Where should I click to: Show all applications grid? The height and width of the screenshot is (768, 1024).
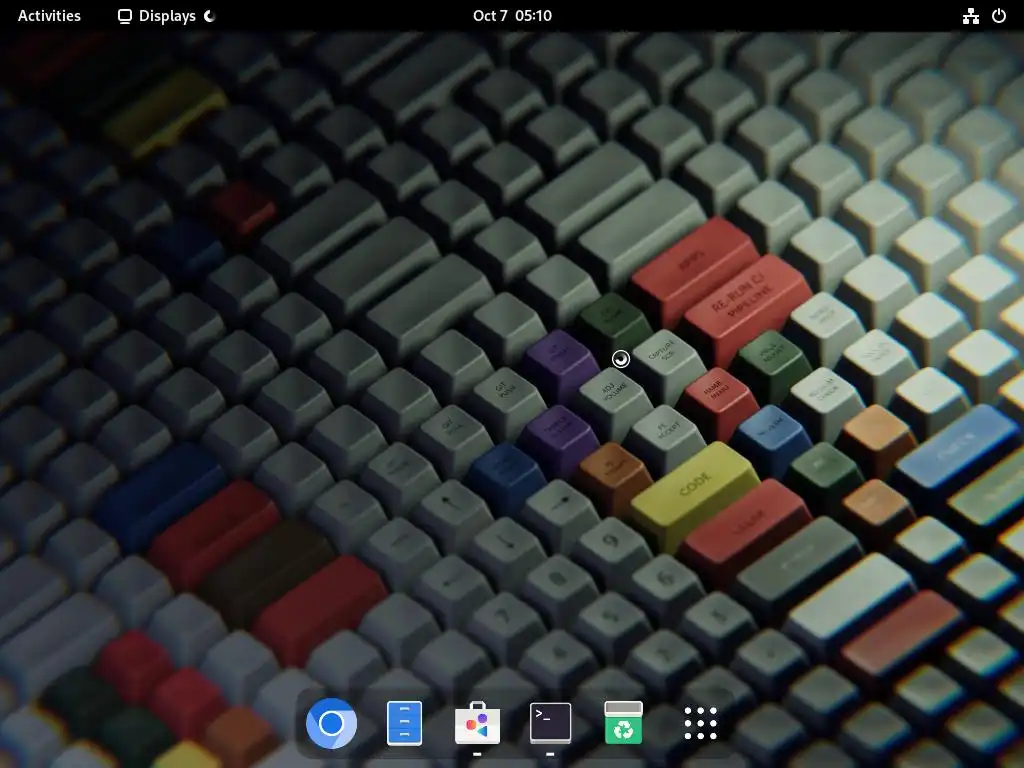point(700,723)
